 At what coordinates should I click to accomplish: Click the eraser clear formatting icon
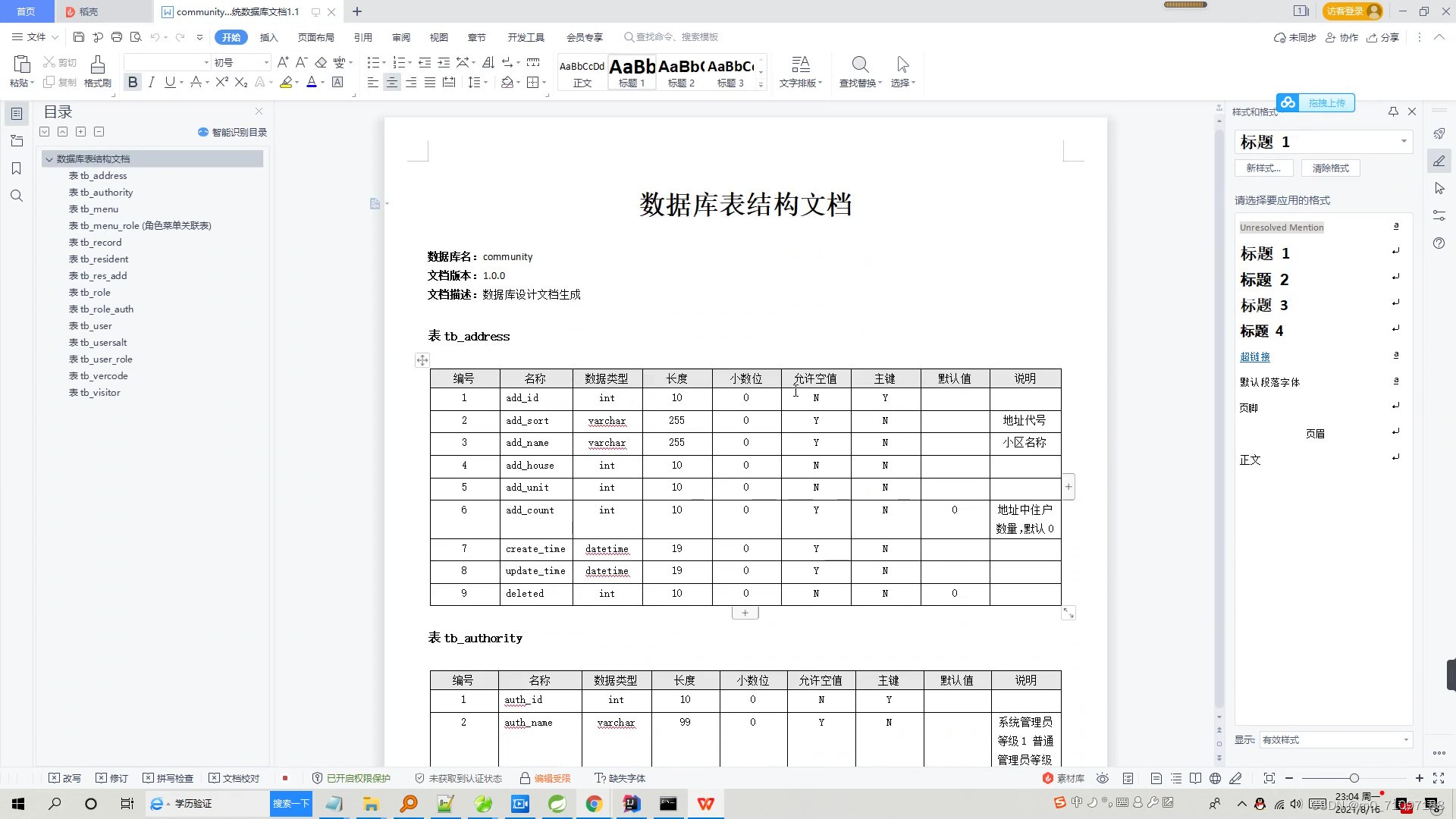tap(321, 62)
